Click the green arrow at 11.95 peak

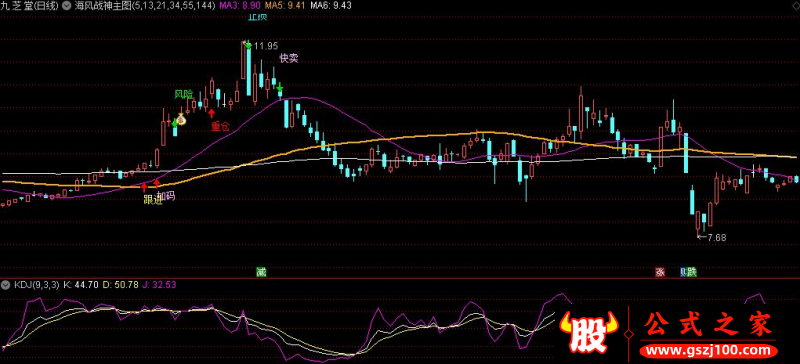[x=248, y=45]
